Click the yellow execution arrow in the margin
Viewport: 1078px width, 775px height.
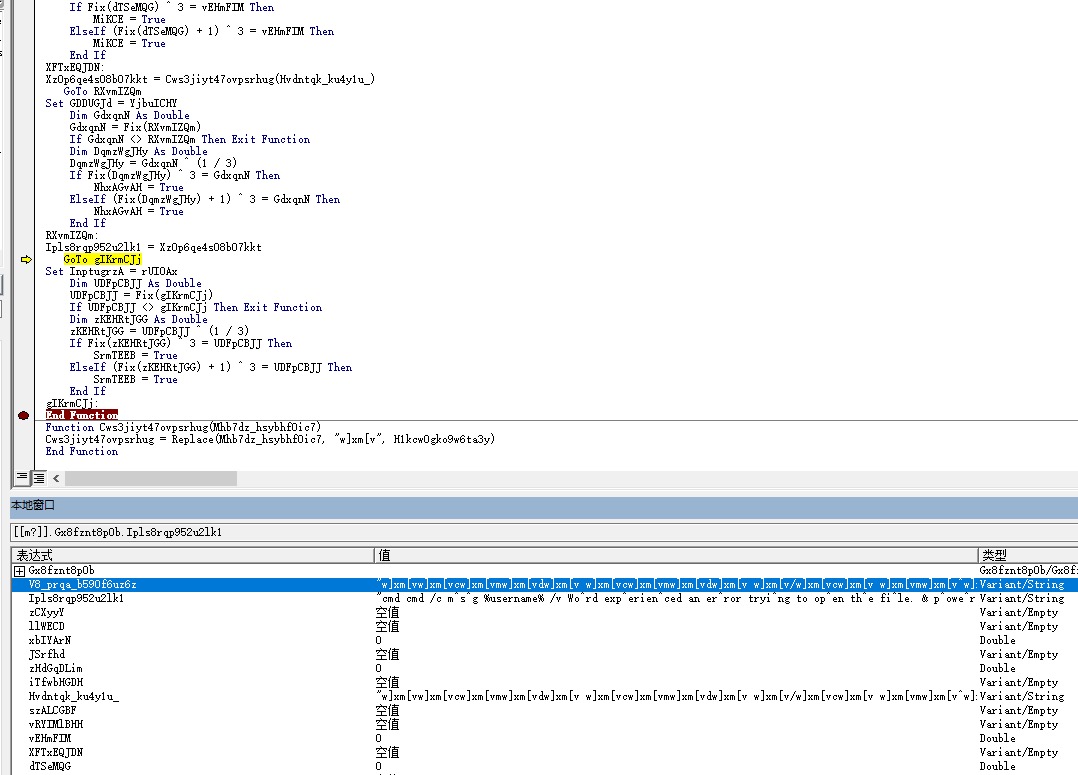[26, 259]
